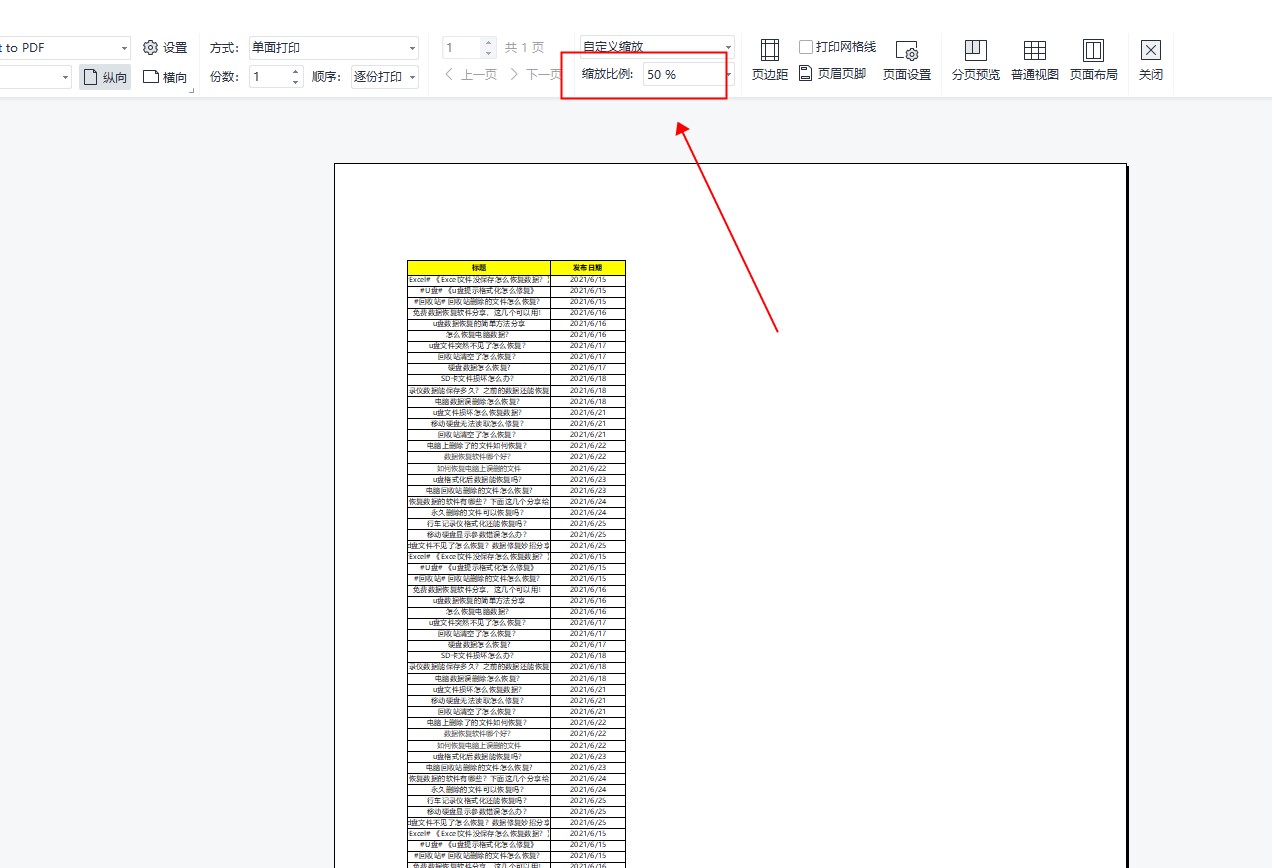Screen dimensions: 1272x868
Task: Go to 上一页 previous page
Action: pos(470,74)
